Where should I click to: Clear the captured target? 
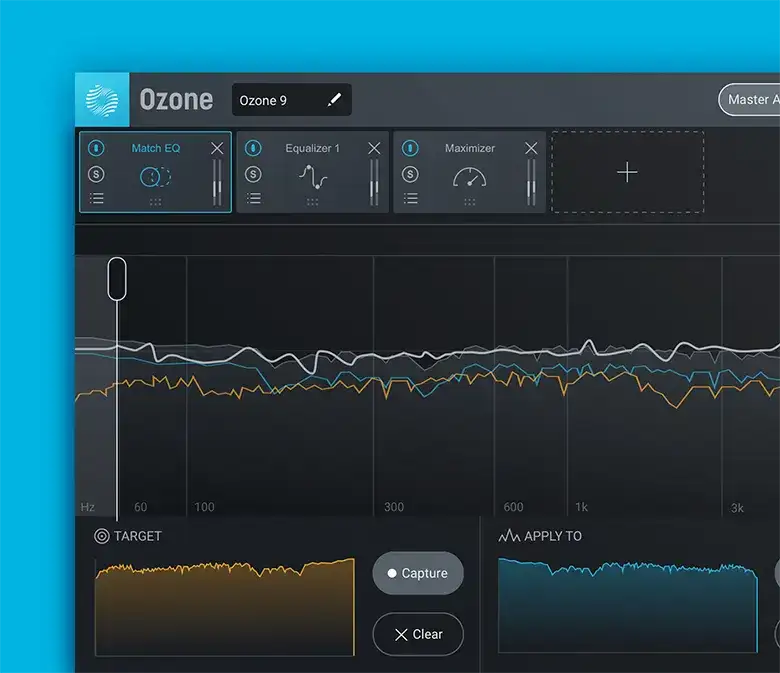418,634
